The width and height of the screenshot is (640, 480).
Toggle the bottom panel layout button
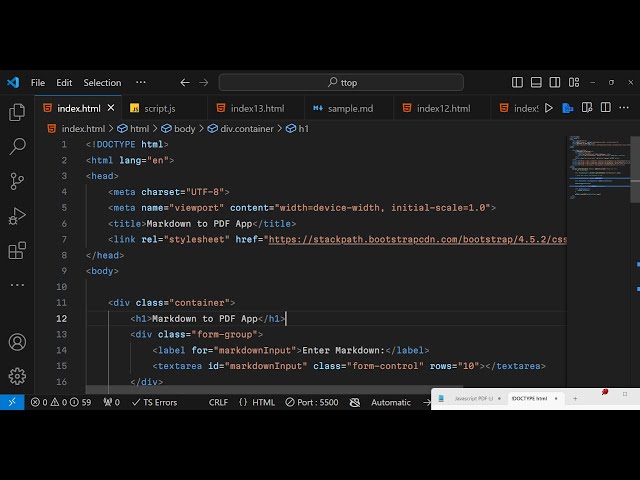coord(536,83)
